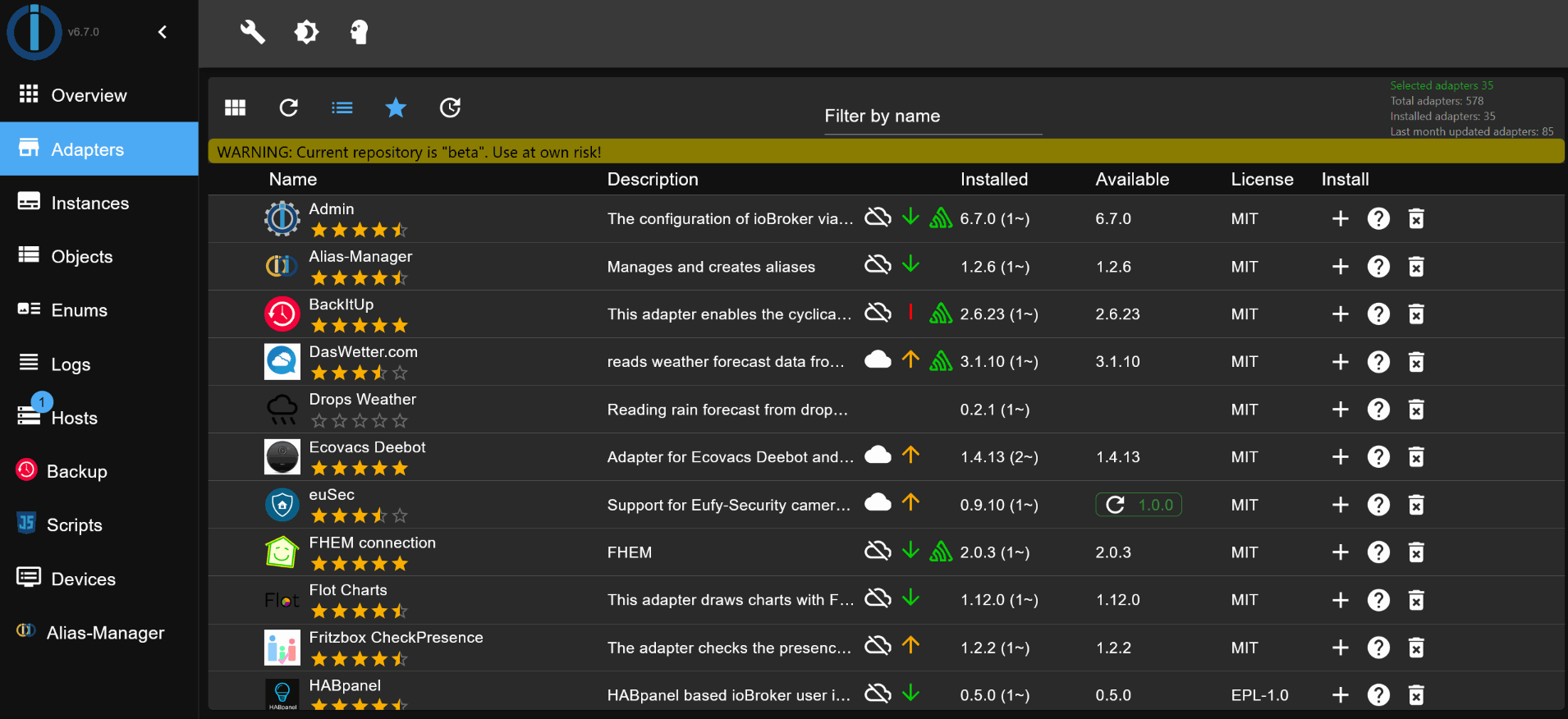The width and height of the screenshot is (1568, 719).
Task: Add an Admin adapter instance
Action: pyautogui.click(x=1341, y=218)
